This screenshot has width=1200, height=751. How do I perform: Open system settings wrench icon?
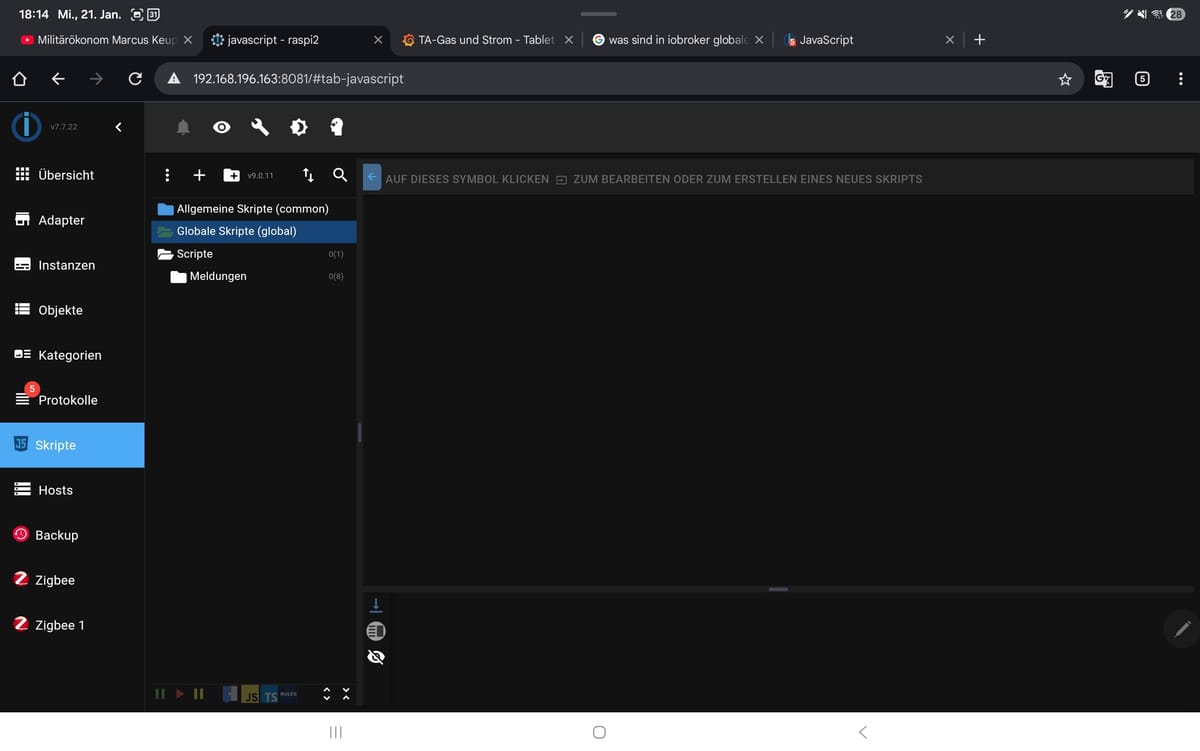coord(260,127)
